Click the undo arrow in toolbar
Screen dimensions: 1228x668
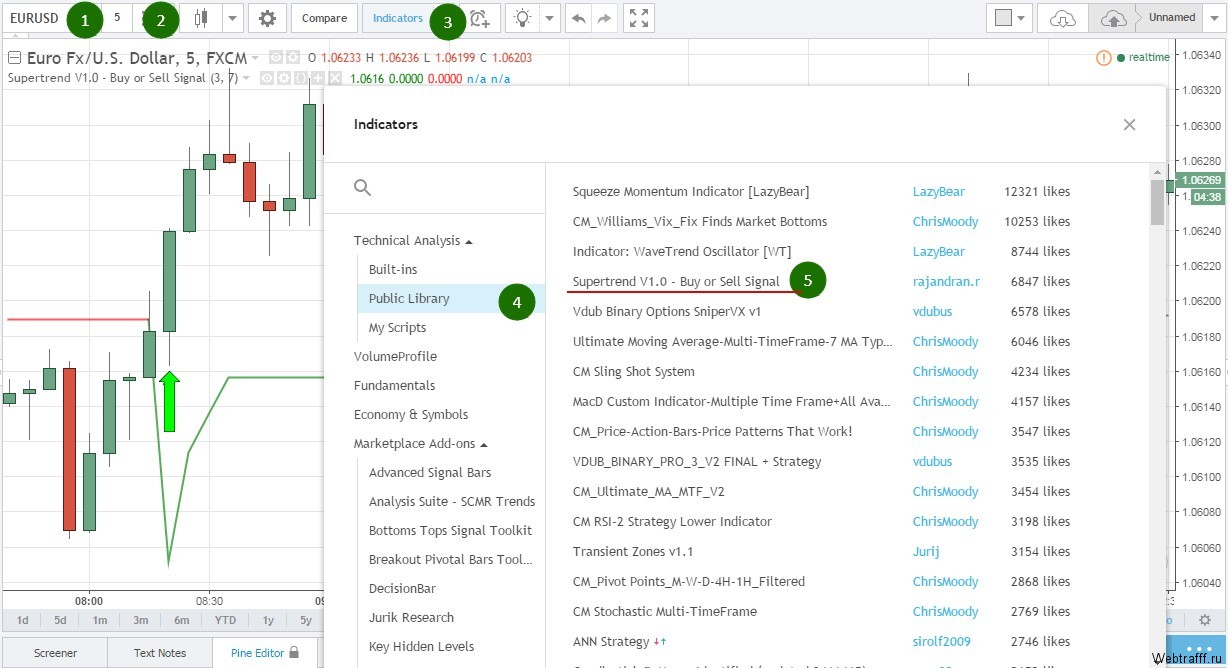(578, 17)
